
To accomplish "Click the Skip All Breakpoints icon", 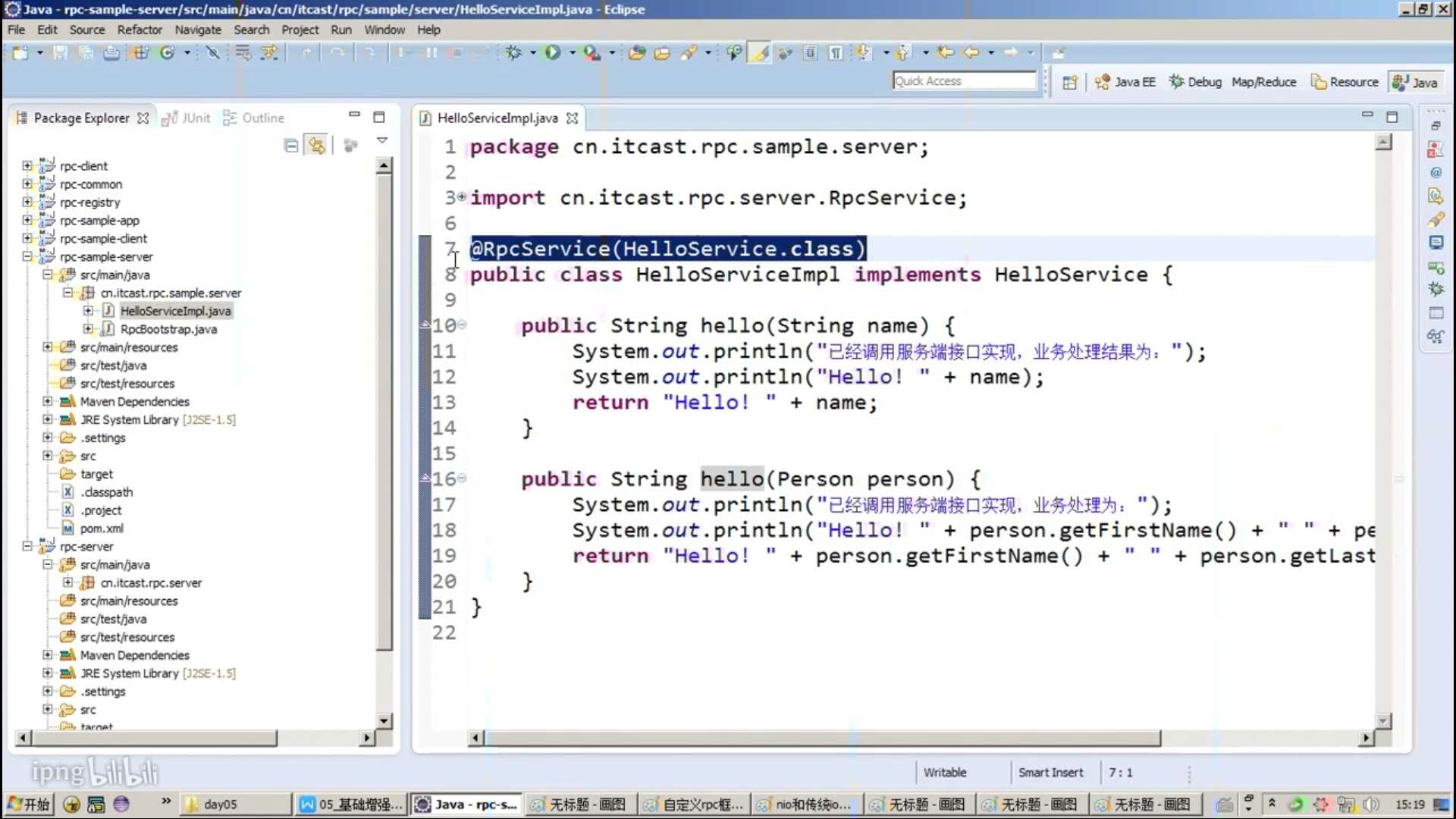I will click(213, 52).
